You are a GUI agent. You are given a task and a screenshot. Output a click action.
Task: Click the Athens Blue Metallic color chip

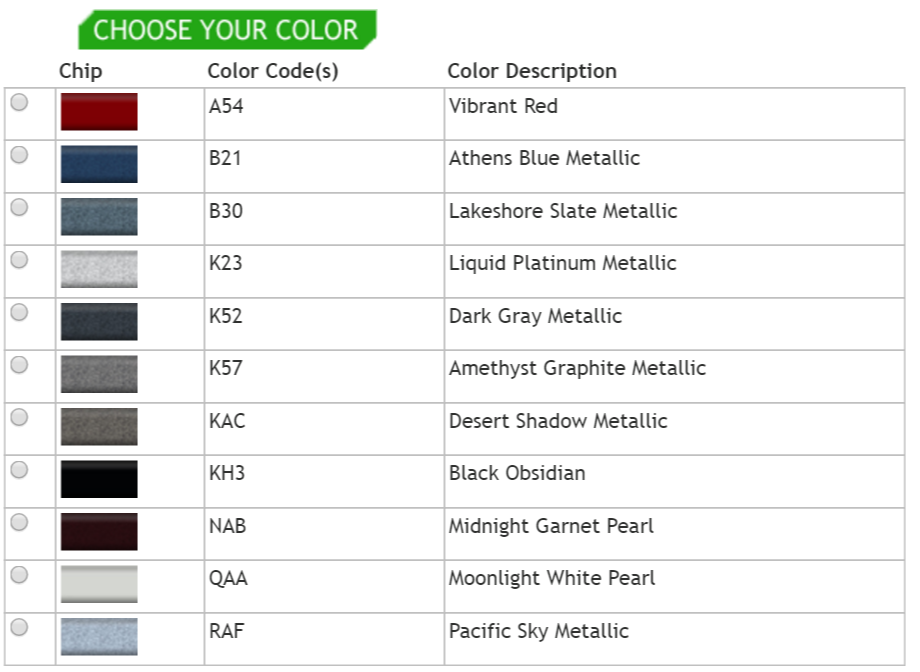[x=99, y=164]
